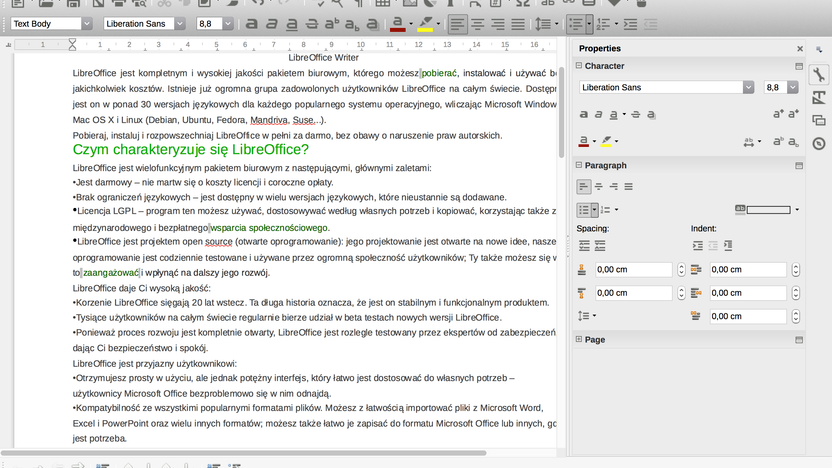Viewport: 832px width, 468px height.
Task: Align text left via toolbar
Action: [457, 24]
